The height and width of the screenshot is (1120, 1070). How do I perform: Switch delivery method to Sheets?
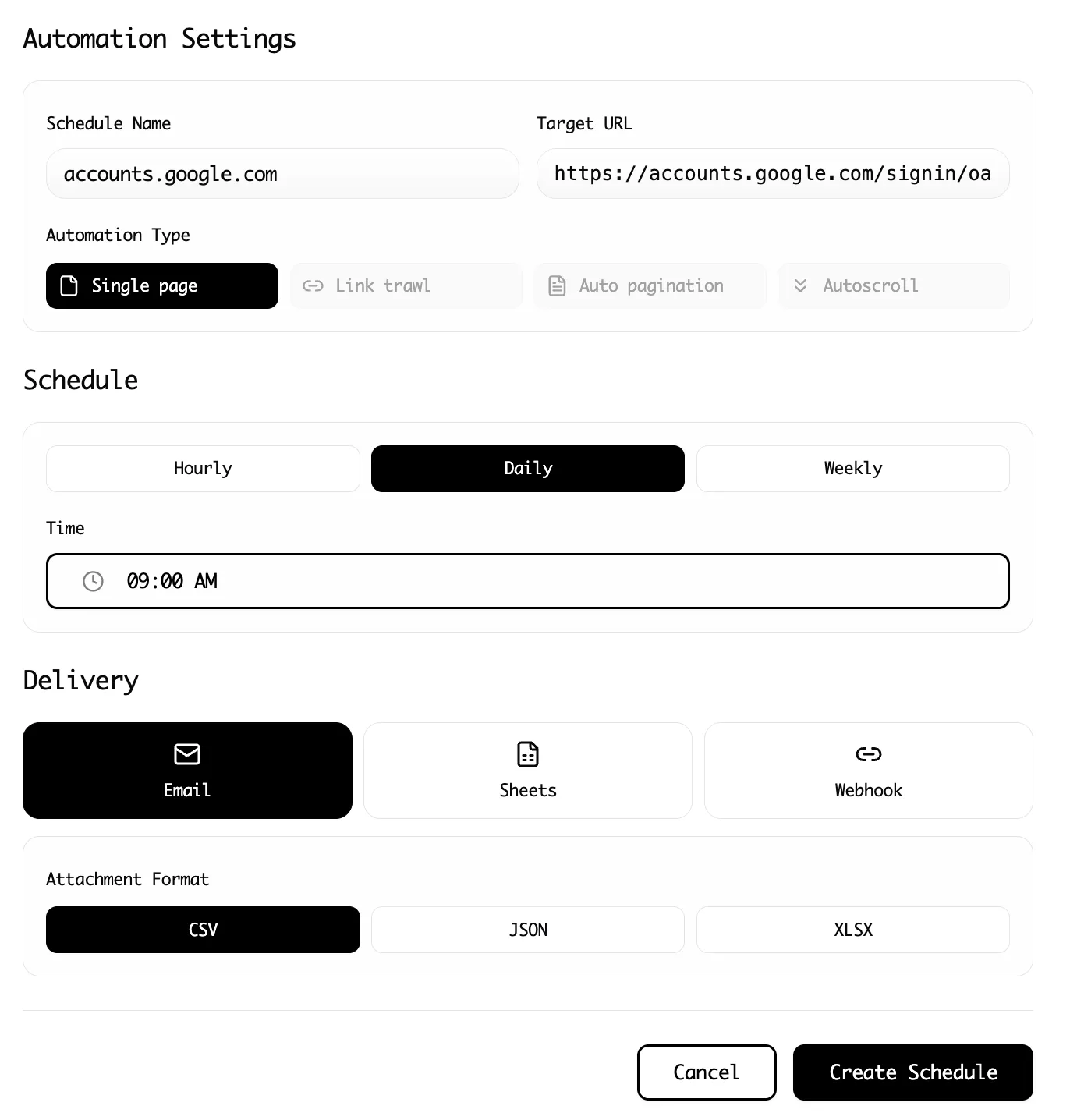click(527, 770)
